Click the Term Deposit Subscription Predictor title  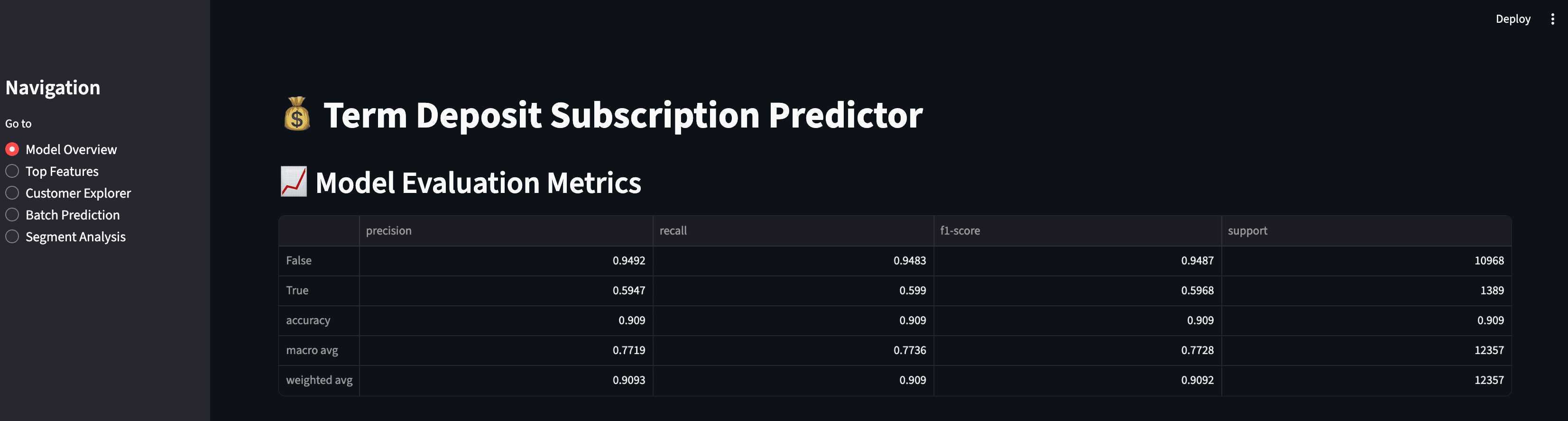[623, 115]
